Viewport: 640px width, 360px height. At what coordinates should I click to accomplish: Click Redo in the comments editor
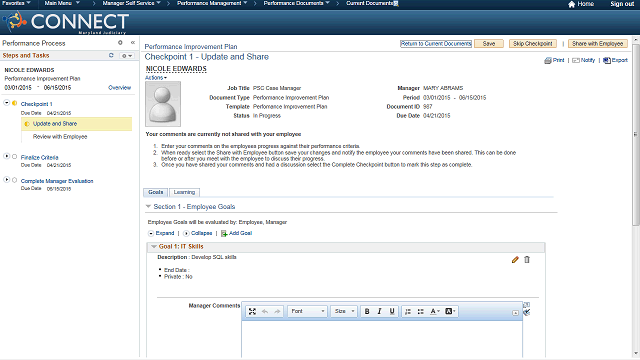(x=278, y=311)
